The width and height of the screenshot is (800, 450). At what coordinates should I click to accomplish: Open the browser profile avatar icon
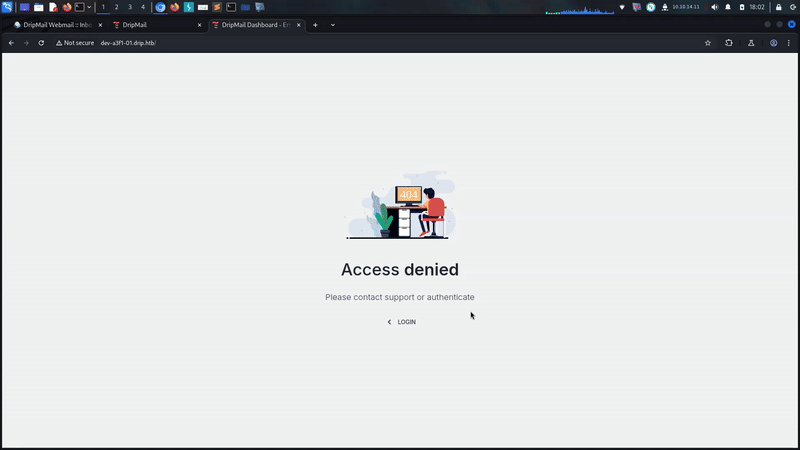[x=774, y=43]
